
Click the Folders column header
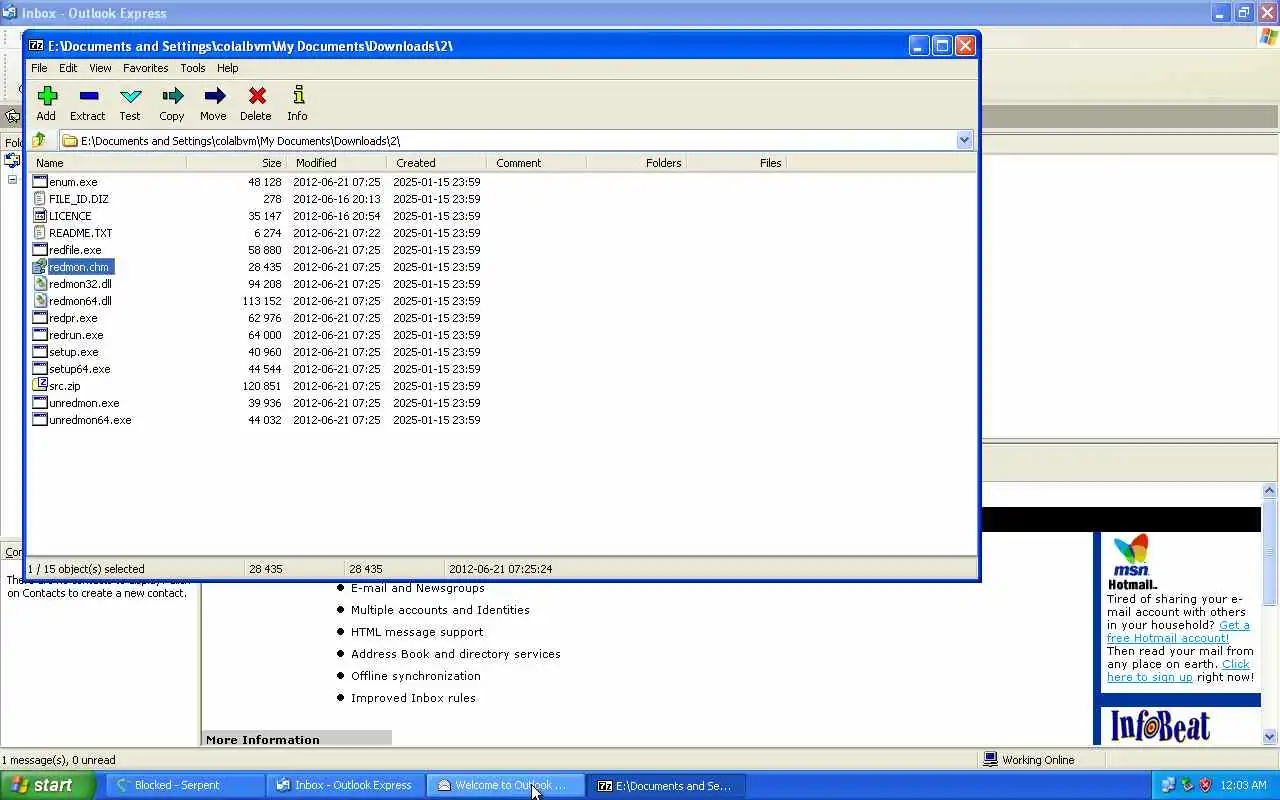tap(637, 163)
